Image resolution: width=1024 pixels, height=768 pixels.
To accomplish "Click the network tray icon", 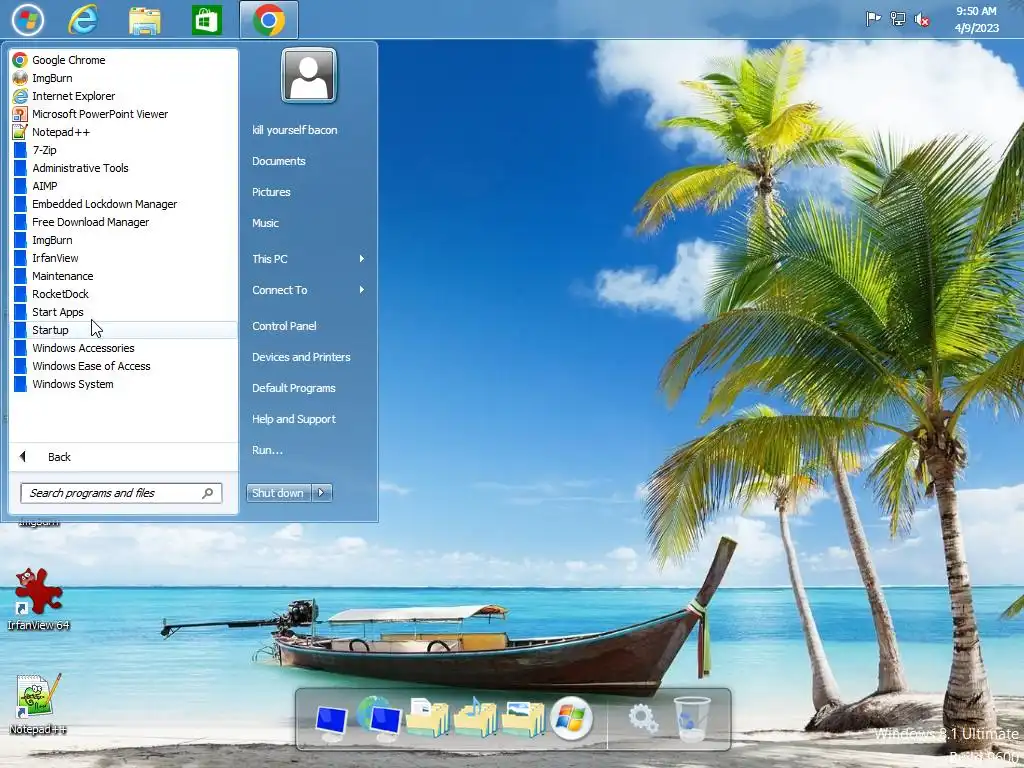I will [898, 19].
